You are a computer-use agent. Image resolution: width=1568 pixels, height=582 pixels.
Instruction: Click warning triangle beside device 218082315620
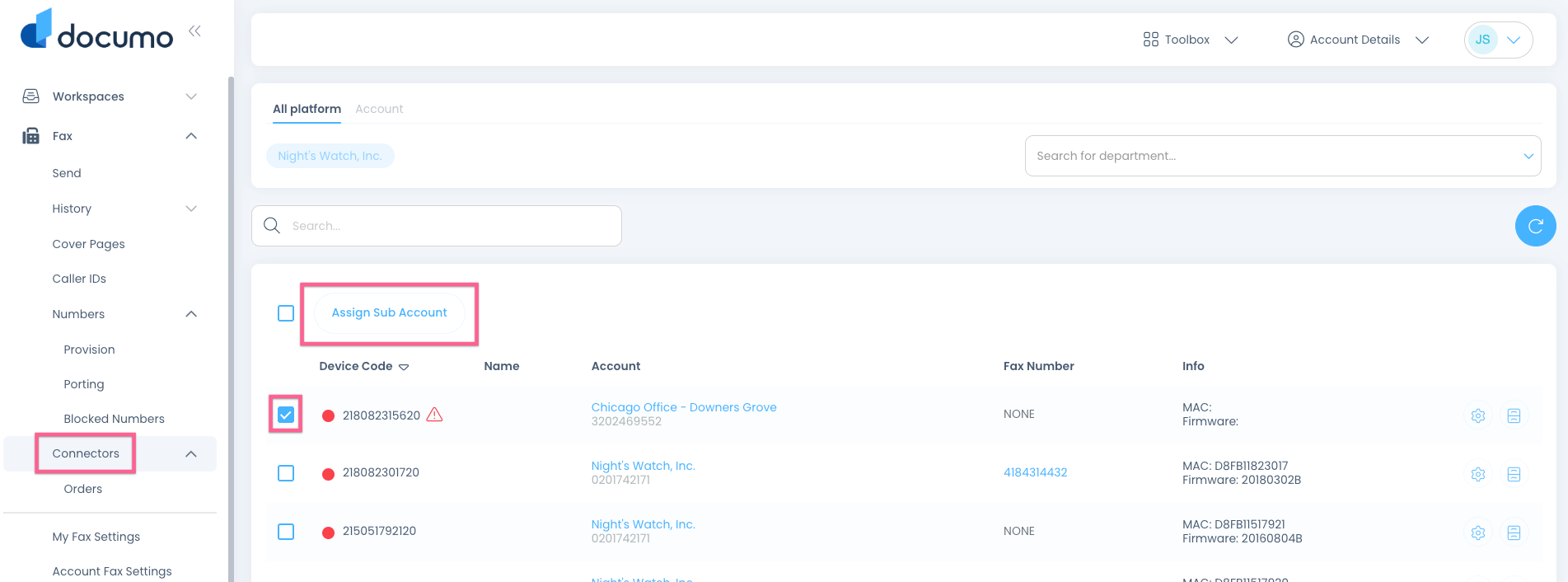coord(434,415)
